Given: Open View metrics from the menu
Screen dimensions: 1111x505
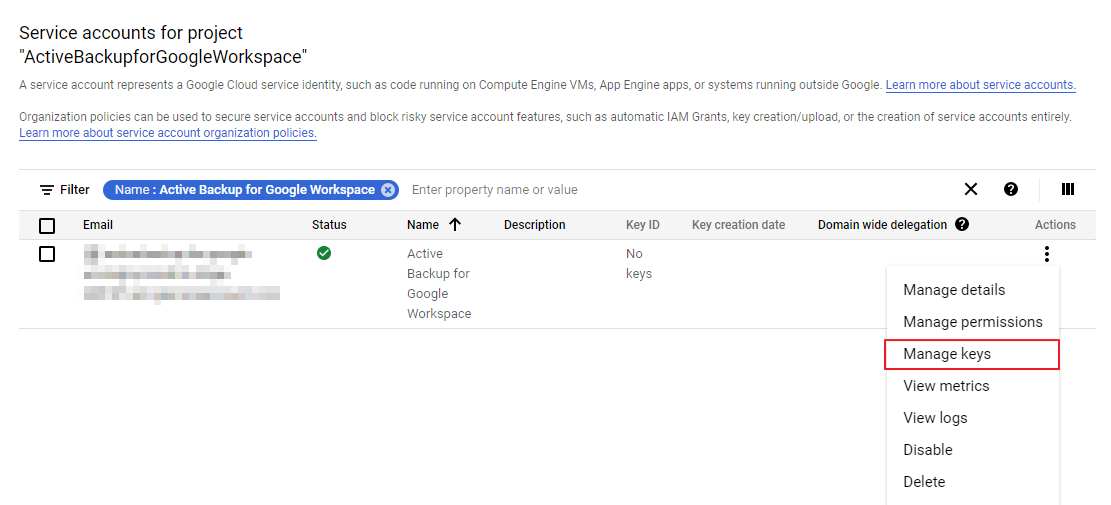Looking at the screenshot, I should pyautogui.click(x=946, y=386).
